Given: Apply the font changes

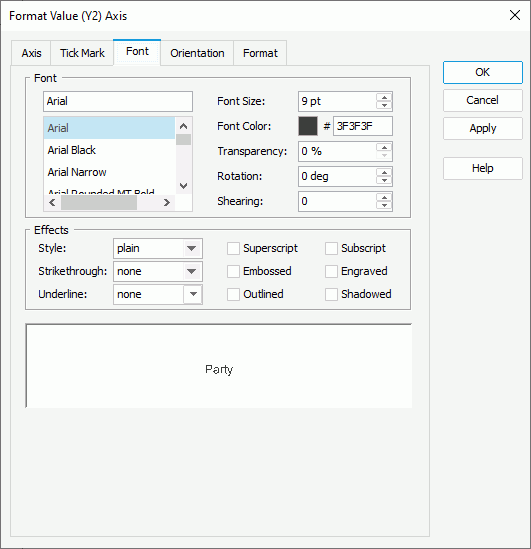Looking at the screenshot, I should 483,128.
